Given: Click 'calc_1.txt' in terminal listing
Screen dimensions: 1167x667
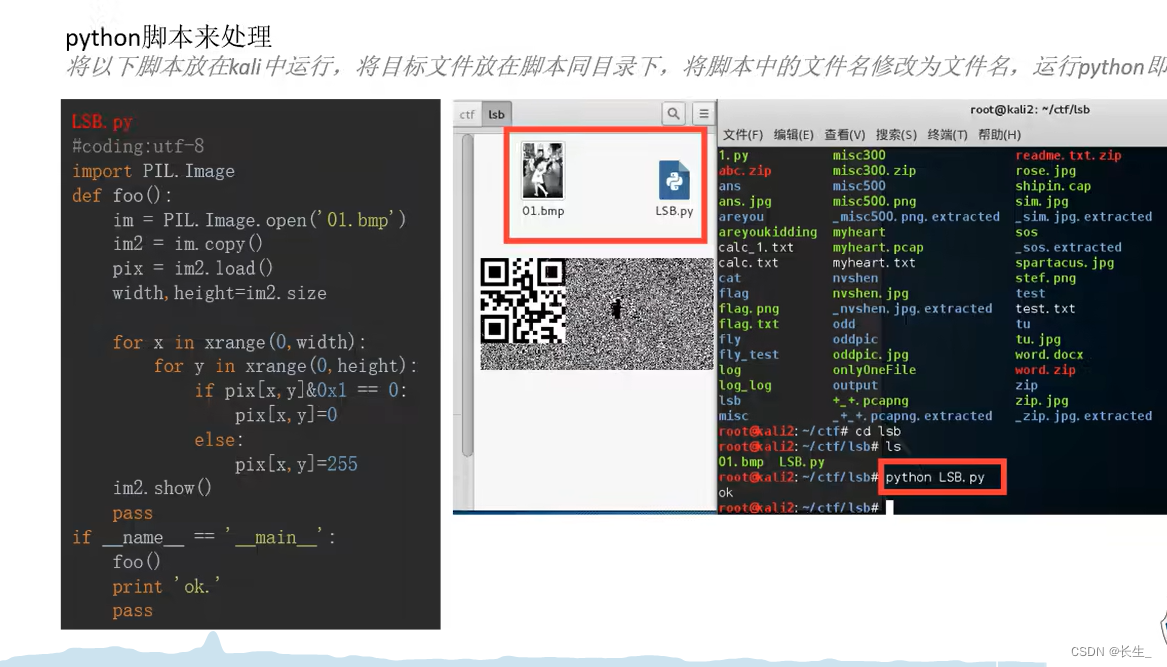Looking at the screenshot, I should (x=755, y=247).
